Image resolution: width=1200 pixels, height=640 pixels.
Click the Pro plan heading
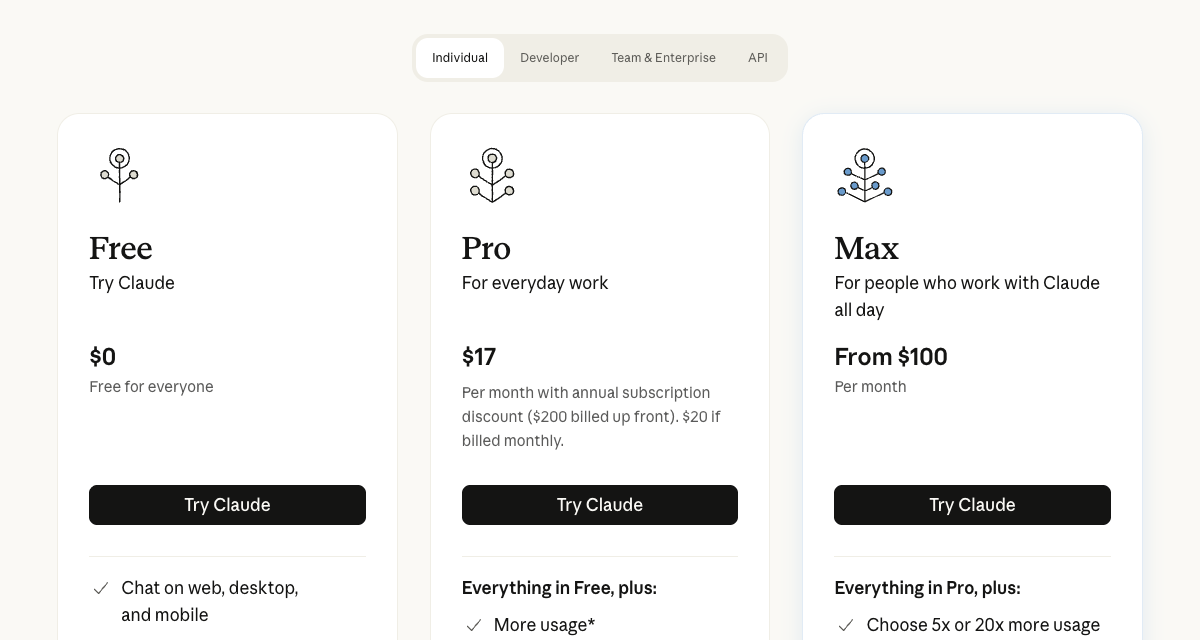(x=486, y=248)
